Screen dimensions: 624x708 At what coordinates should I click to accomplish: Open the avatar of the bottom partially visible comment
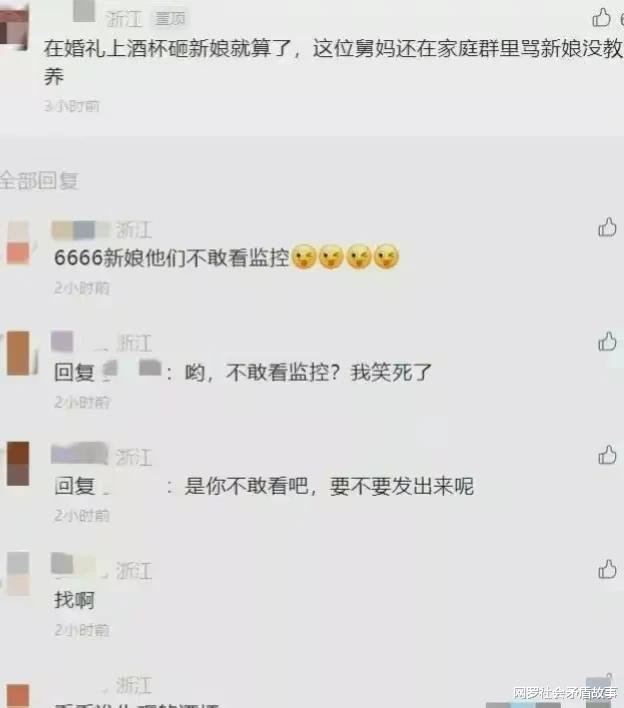18,696
